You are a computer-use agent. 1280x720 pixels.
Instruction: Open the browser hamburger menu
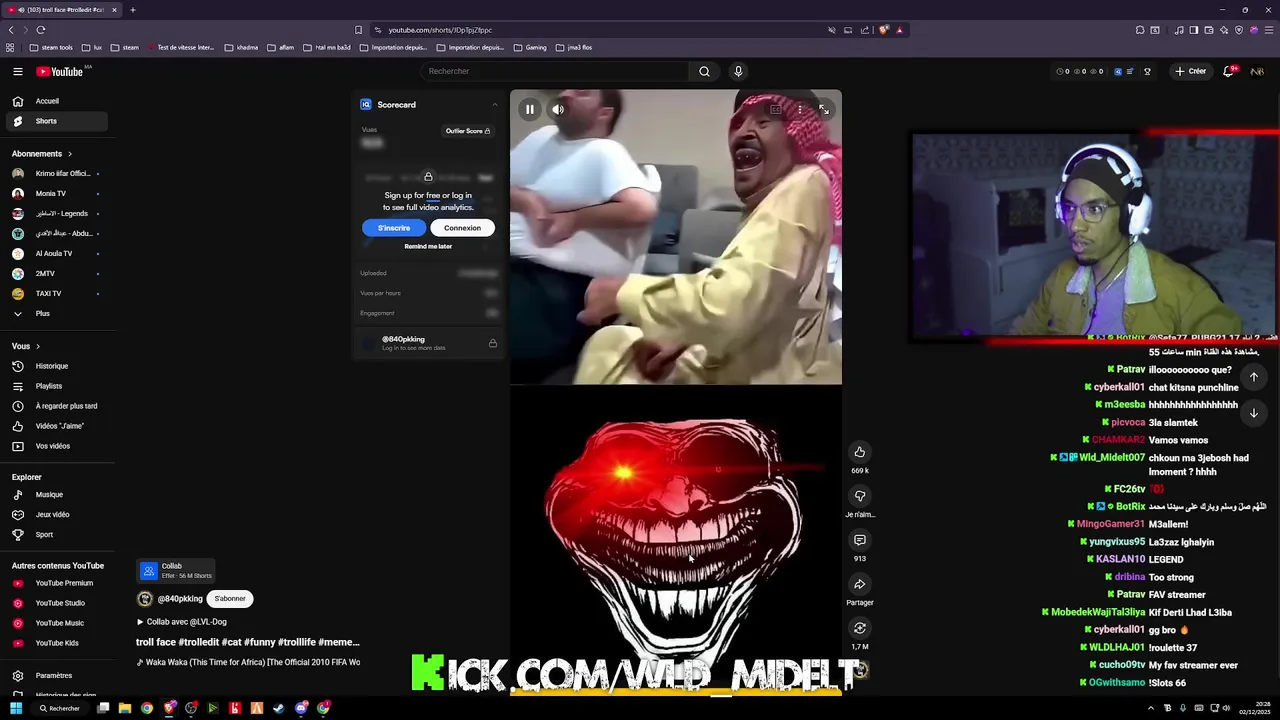tap(1269, 30)
